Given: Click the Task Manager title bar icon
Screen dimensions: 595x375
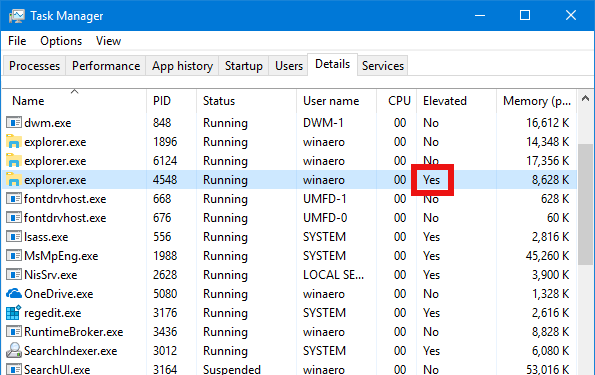Looking at the screenshot, I should coord(16,16).
